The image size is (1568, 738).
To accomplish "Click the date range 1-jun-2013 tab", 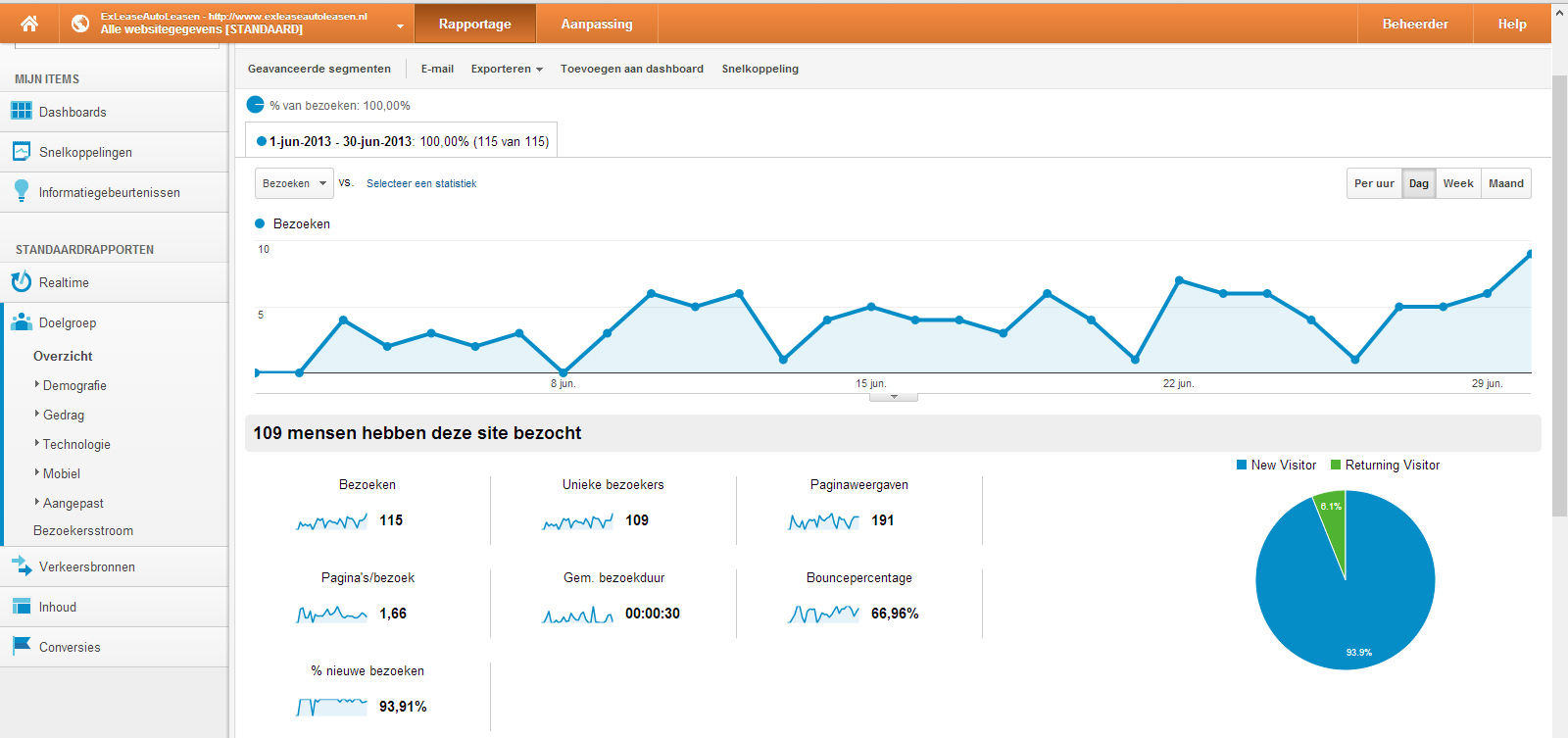I will tap(402, 140).
